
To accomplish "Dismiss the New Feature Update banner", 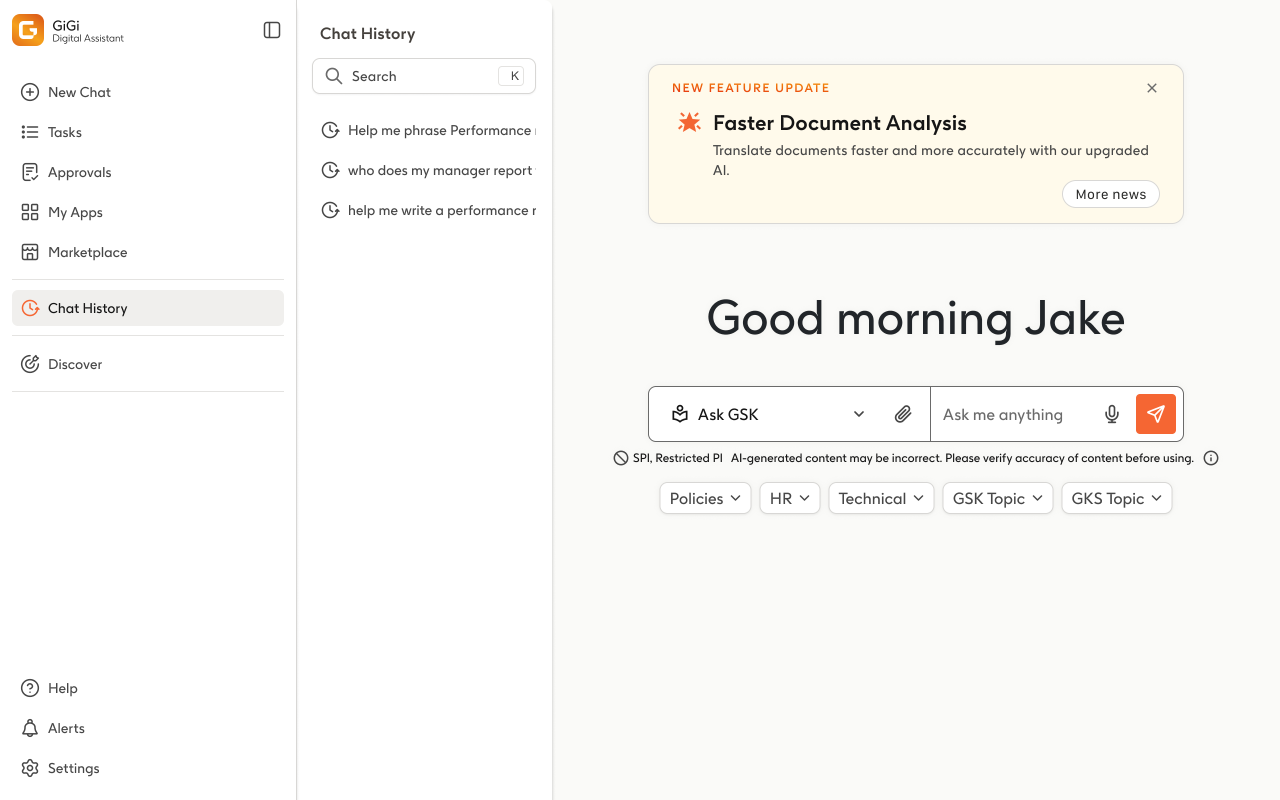I will (x=1152, y=88).
